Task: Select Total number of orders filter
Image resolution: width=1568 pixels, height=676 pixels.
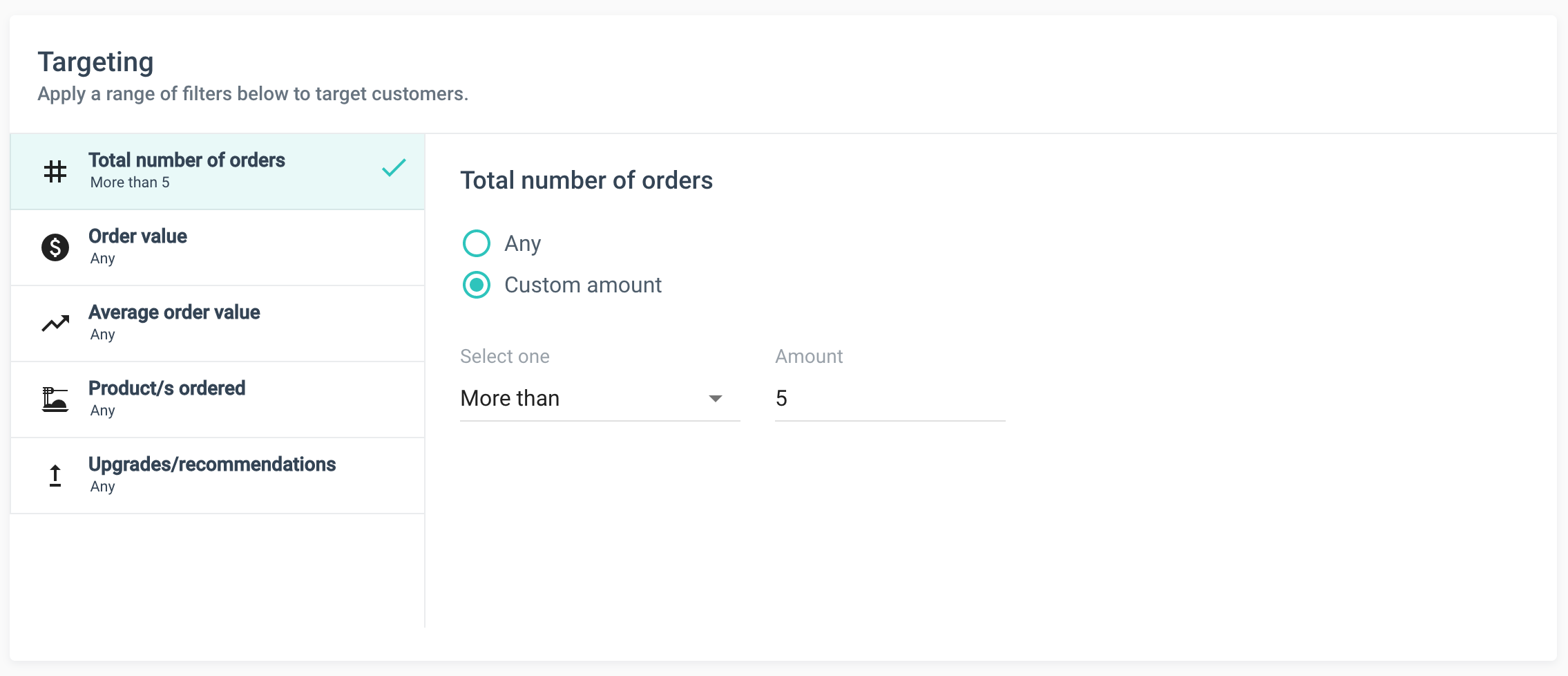Action: coord(218,171)
